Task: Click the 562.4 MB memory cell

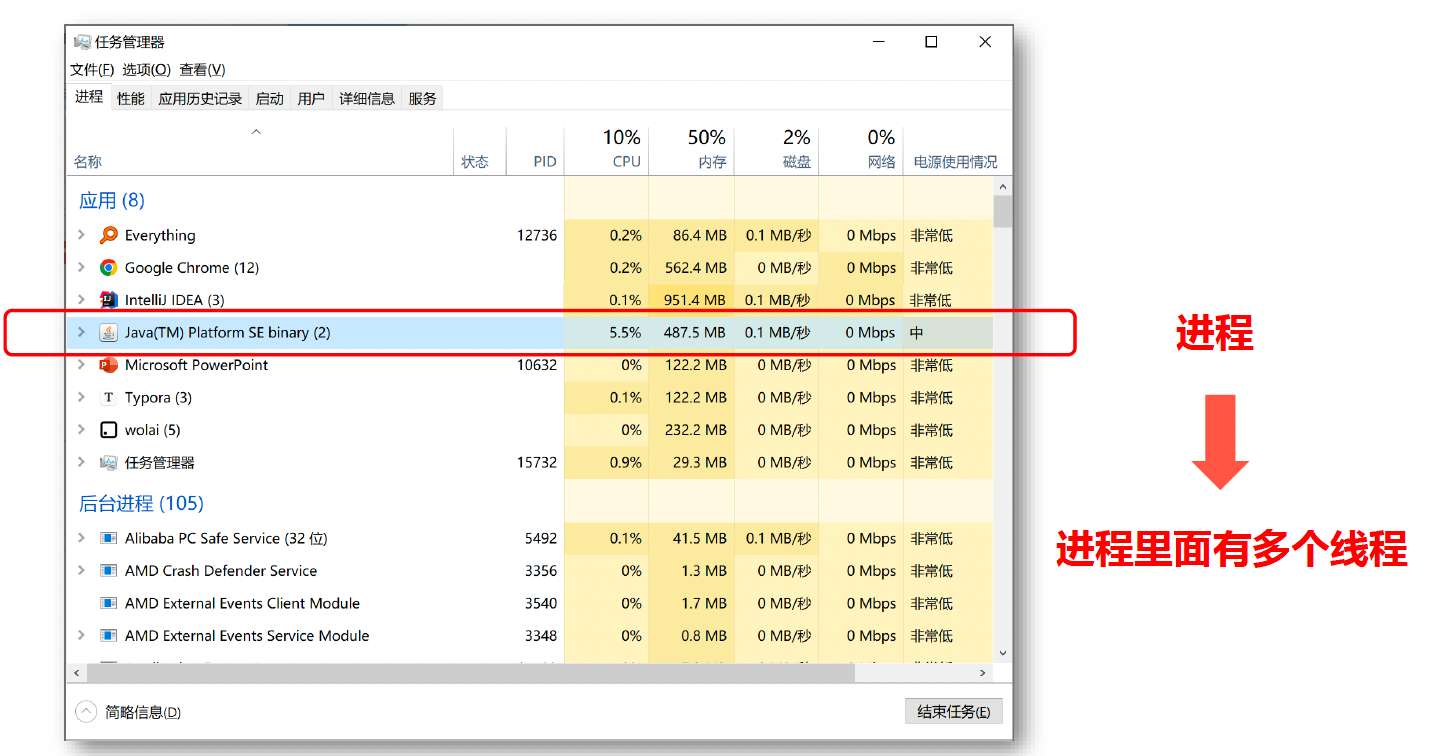Action: click(x=691, y=268)
